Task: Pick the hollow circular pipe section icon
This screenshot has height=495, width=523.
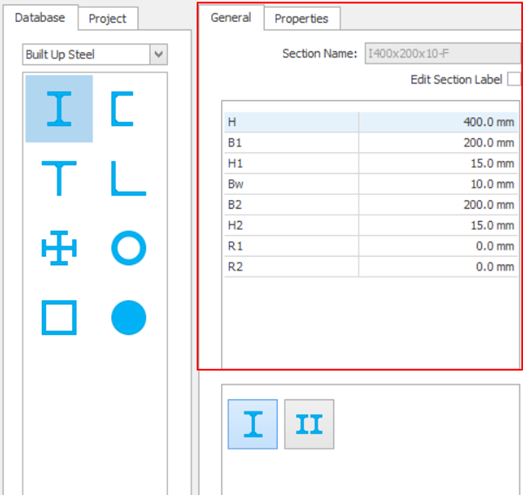Action: pos(128,248)
